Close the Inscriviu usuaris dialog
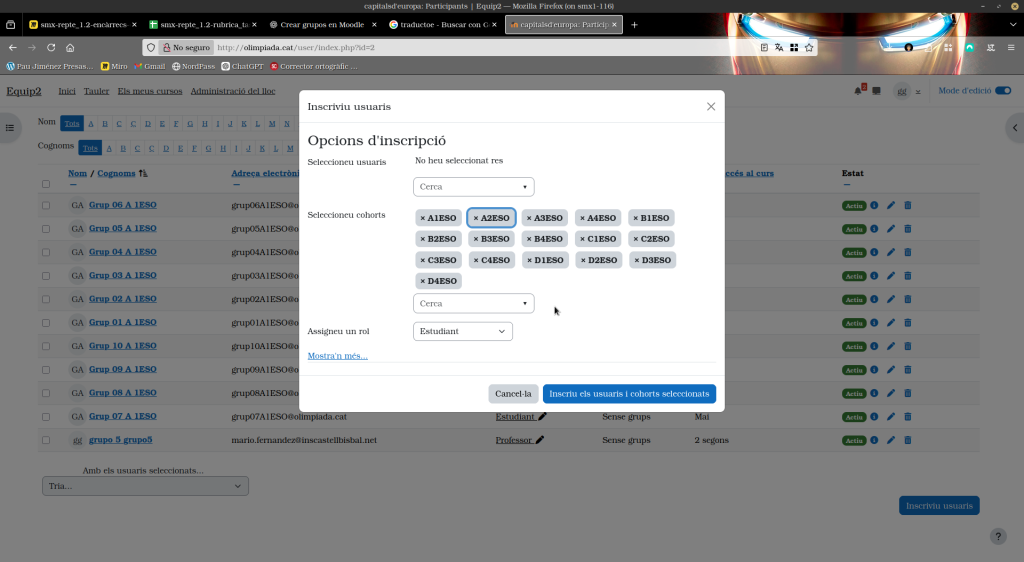1024x562 pixels. pyautogui.click(x=711, y=106)
